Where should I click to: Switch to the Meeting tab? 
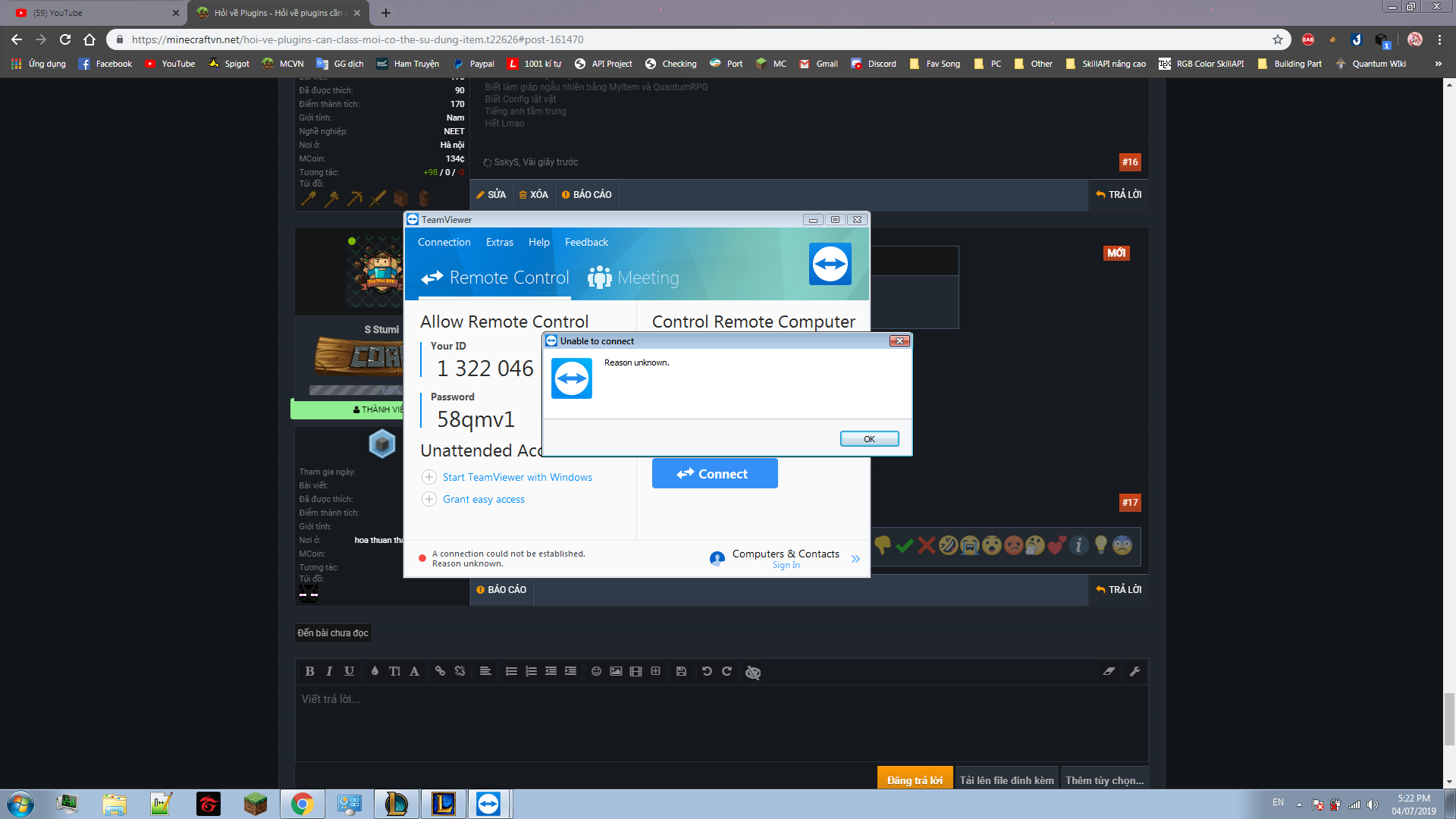634,278
